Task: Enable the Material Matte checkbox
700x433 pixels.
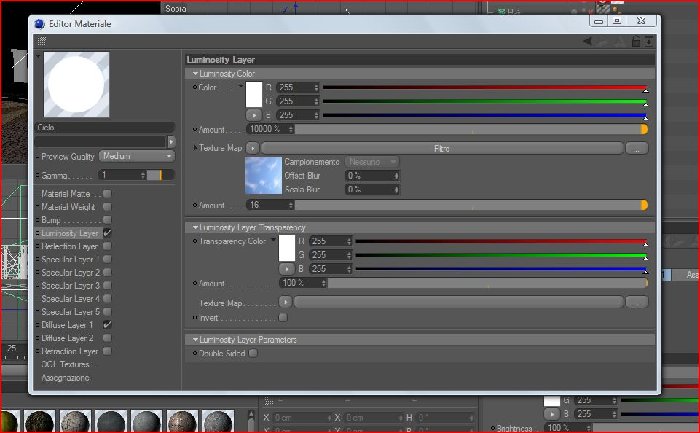Action: coord(107,194)
